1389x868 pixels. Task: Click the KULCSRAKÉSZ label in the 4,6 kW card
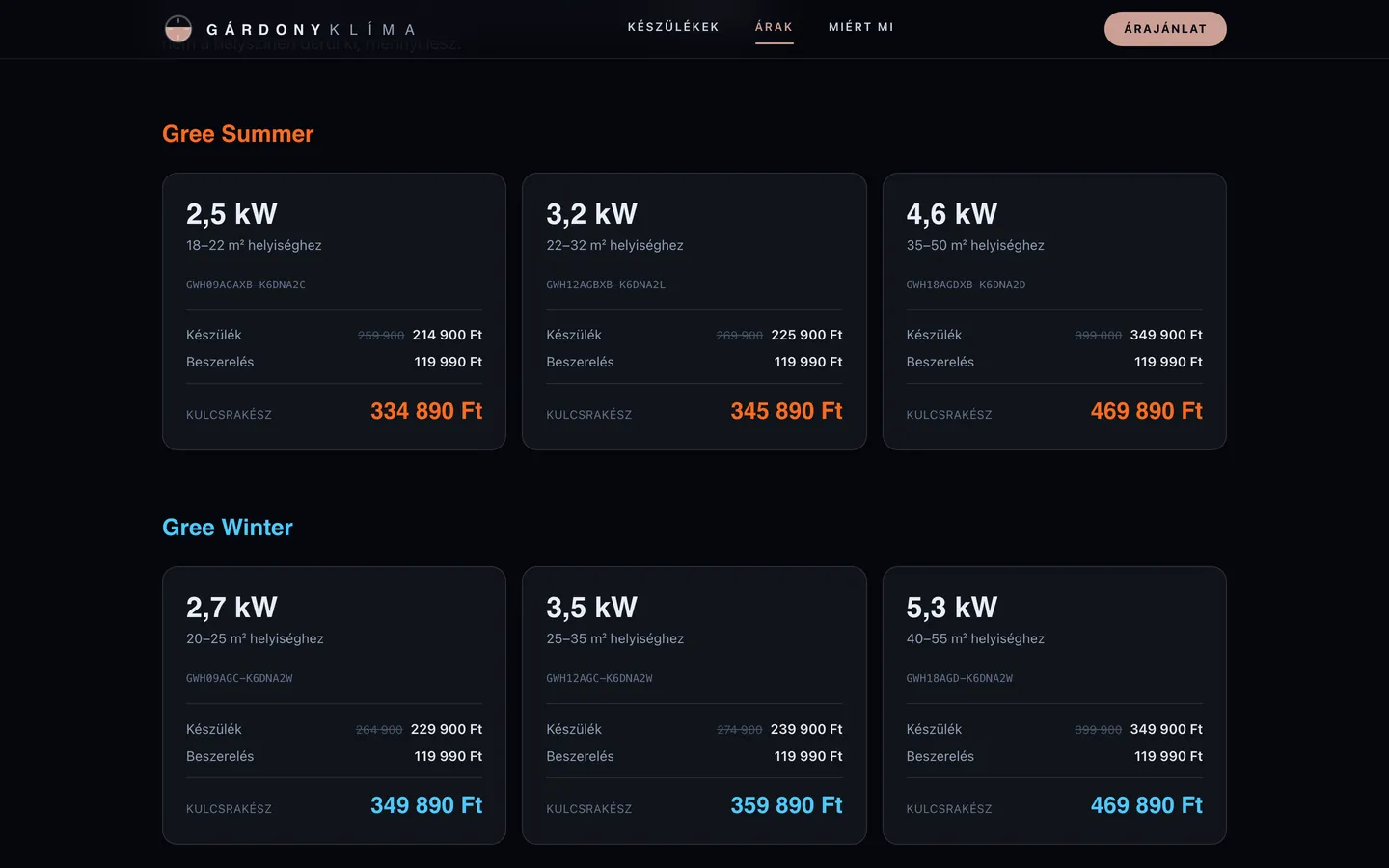[x=949, y=415]
